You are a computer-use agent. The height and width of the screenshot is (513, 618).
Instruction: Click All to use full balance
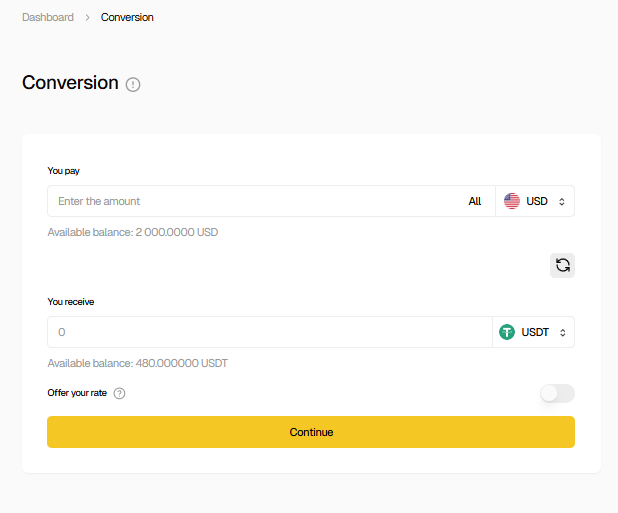[475, 201]
